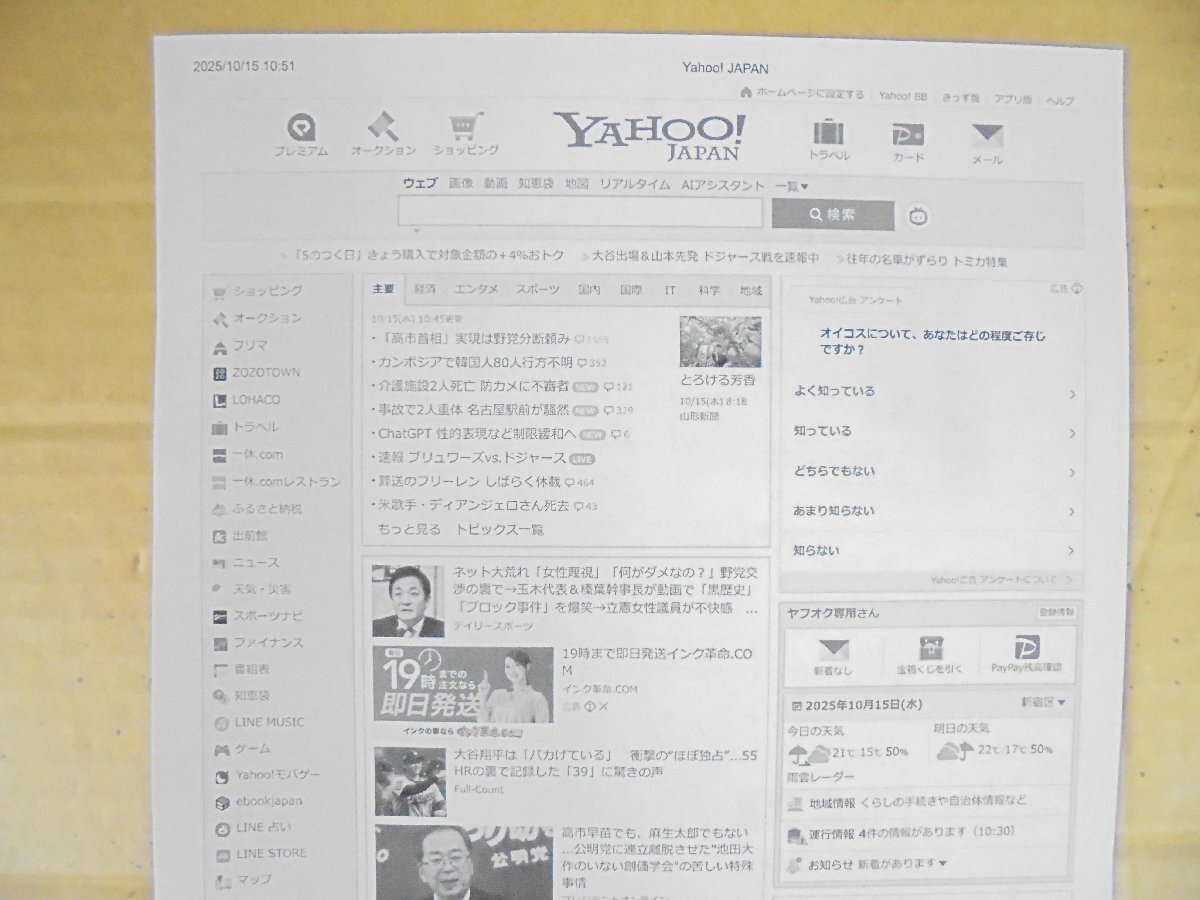Select survey answer 知っている
The height and width of the screenshot is (900, 1200).
click(x=932, y=432)
